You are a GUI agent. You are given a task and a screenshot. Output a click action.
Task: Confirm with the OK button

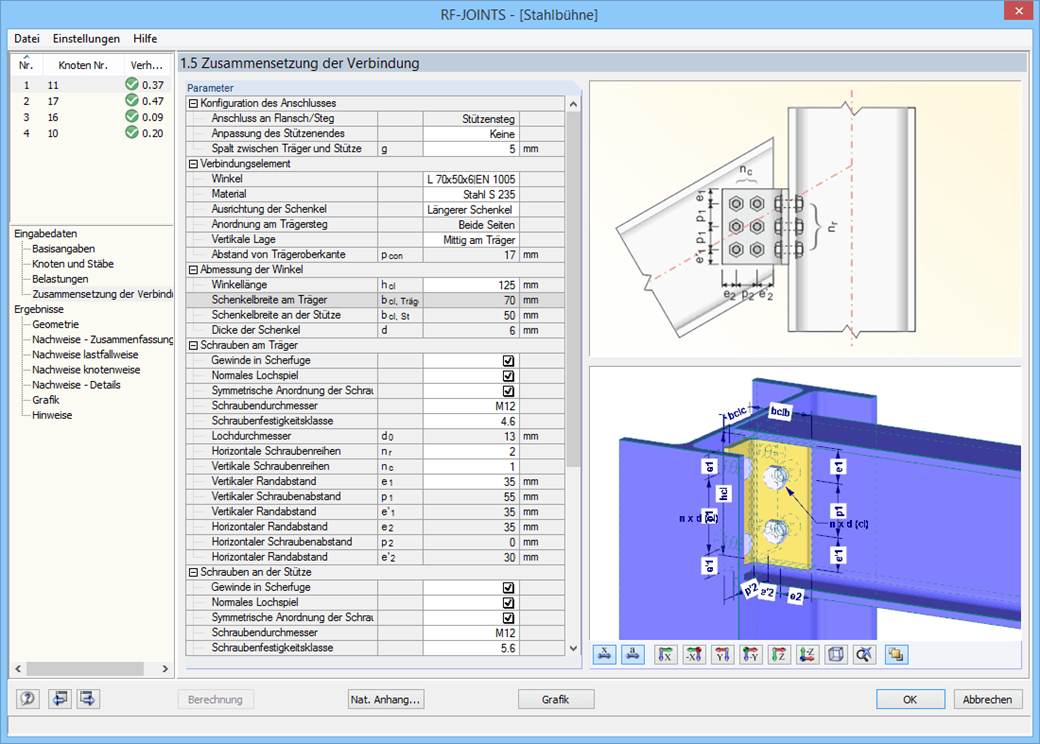click(910, 699)
